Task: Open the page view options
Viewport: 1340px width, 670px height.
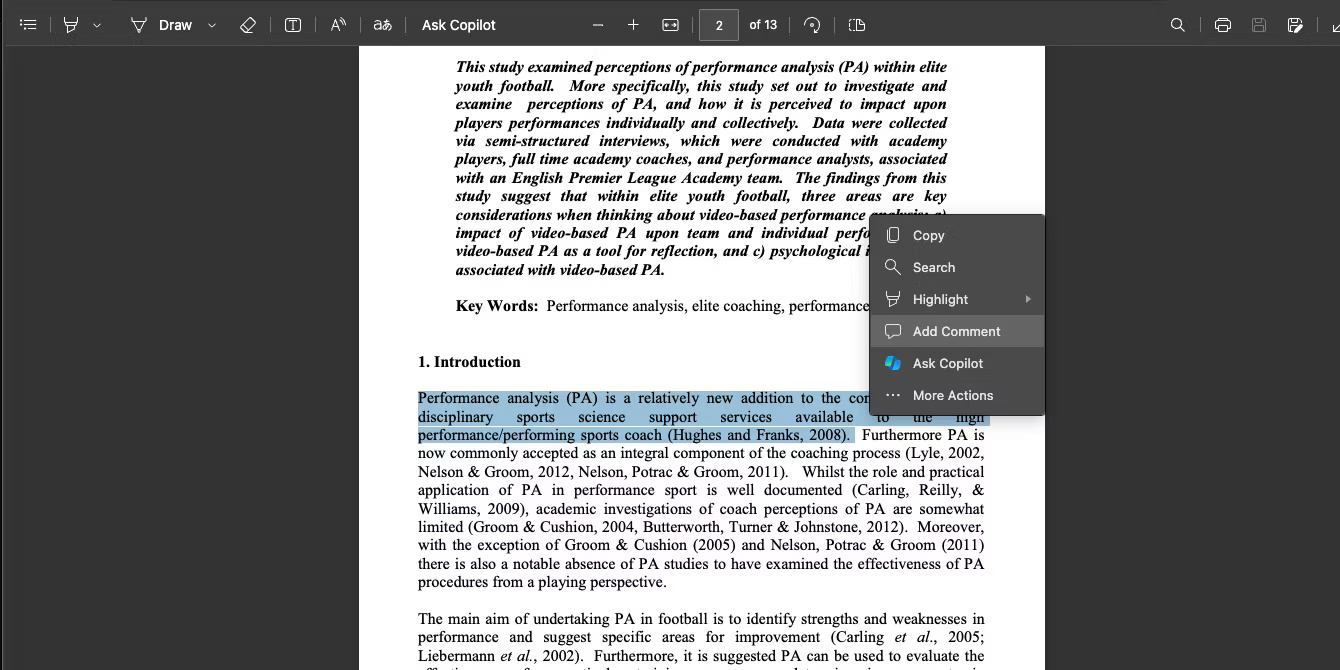Action: tap(857, 25)
